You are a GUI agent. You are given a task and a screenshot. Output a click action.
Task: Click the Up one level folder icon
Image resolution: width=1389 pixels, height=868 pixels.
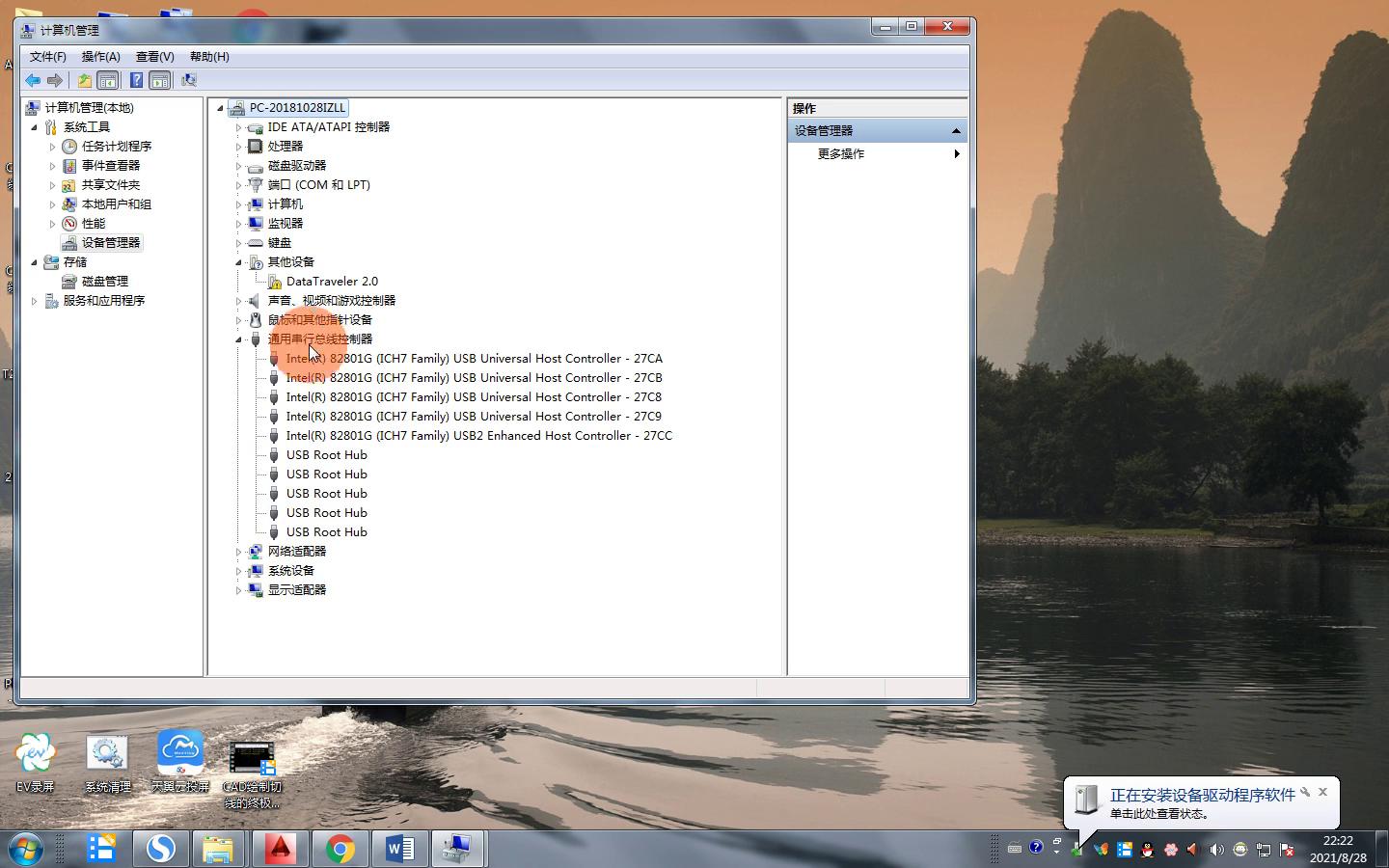coord(85,81)
